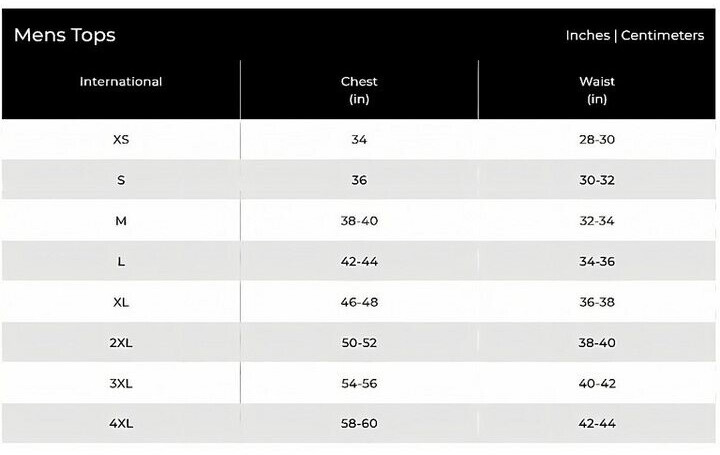
Task: Click chest value 38-40 for size M
Action: coord(359,221)
